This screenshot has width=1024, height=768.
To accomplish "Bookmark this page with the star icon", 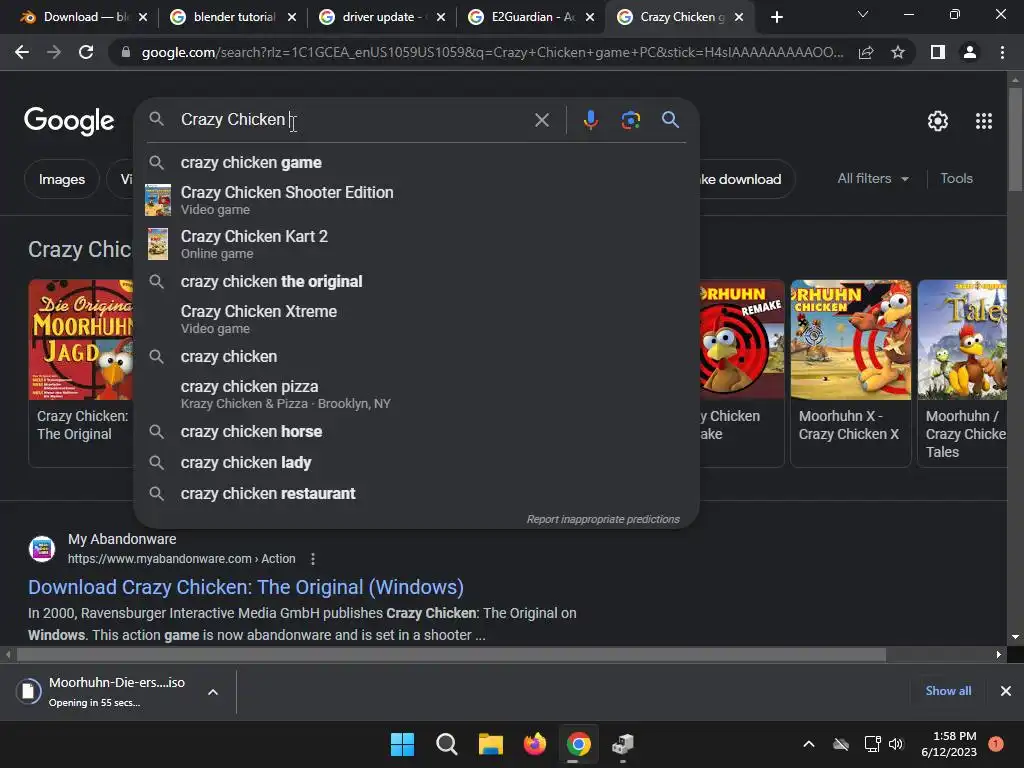I will tap(898, 52).
